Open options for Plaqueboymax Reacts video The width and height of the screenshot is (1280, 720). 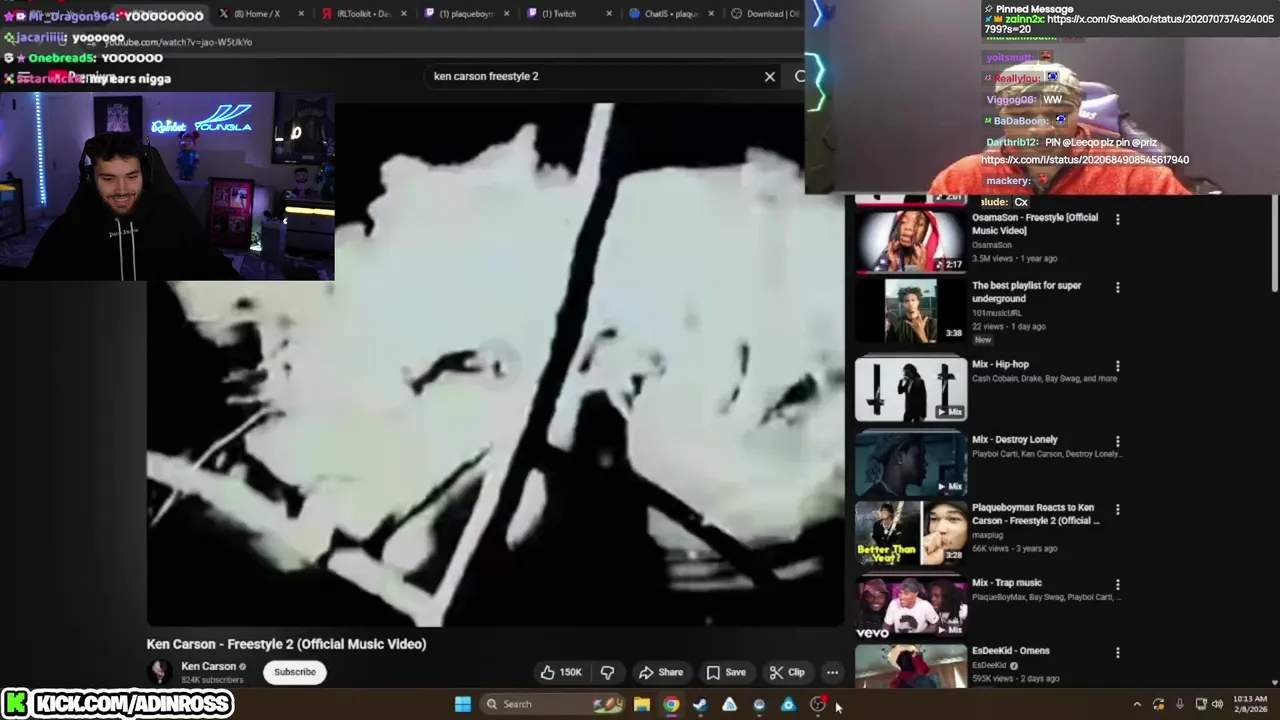(x=1118, y=509)
